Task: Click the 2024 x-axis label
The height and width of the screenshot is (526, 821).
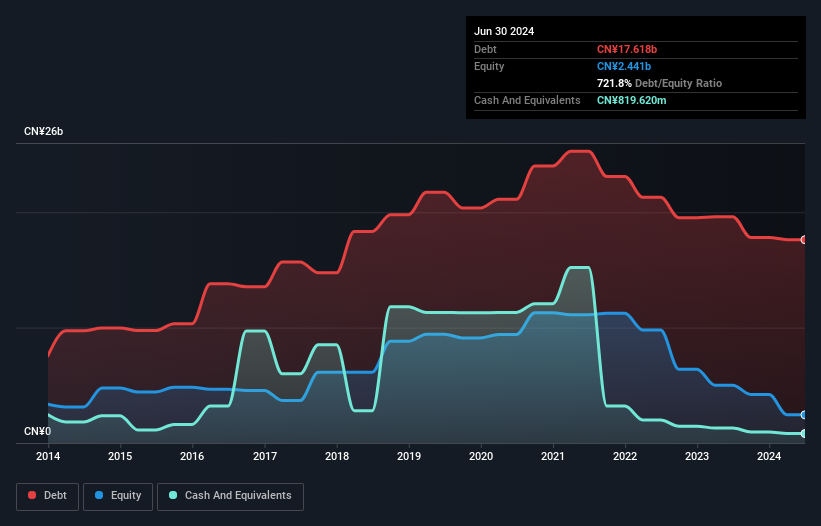Action: 769,456
